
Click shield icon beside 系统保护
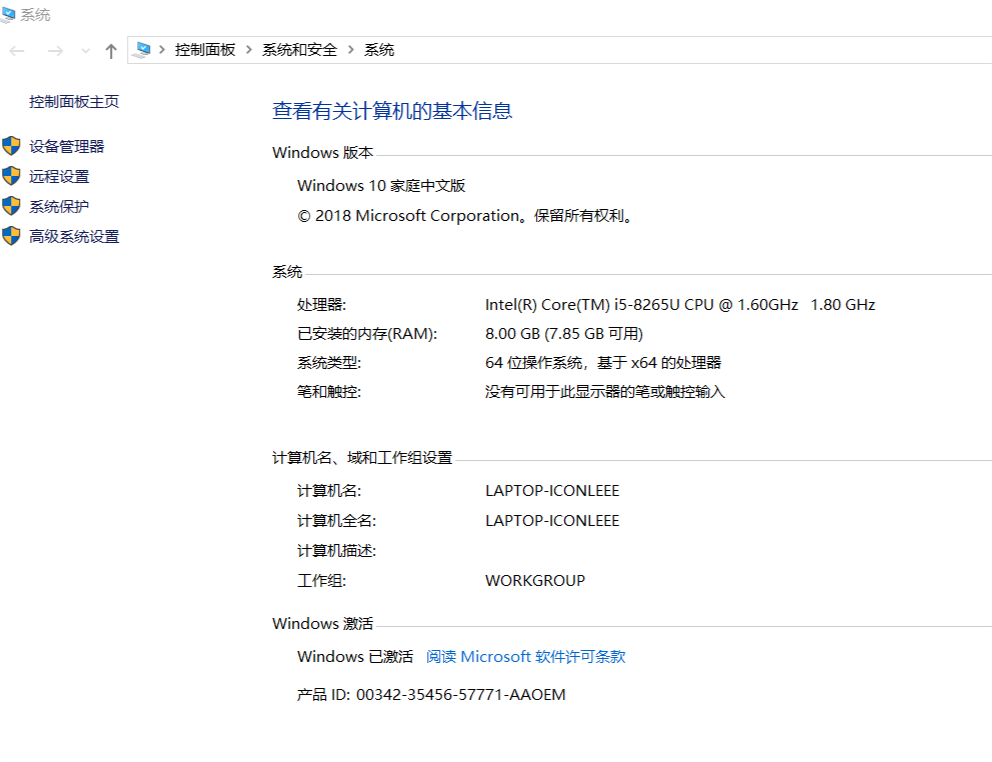pyautogui.click(x=11, y=206)
